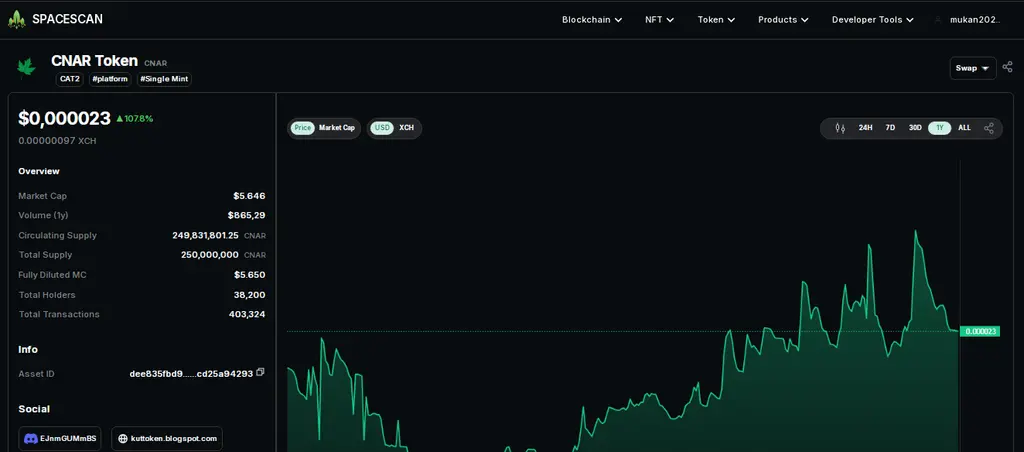Viewport: 1024px width, 452px height.
Task: Click the 0.00000097 XCH price text
Action: coord(57,140)
